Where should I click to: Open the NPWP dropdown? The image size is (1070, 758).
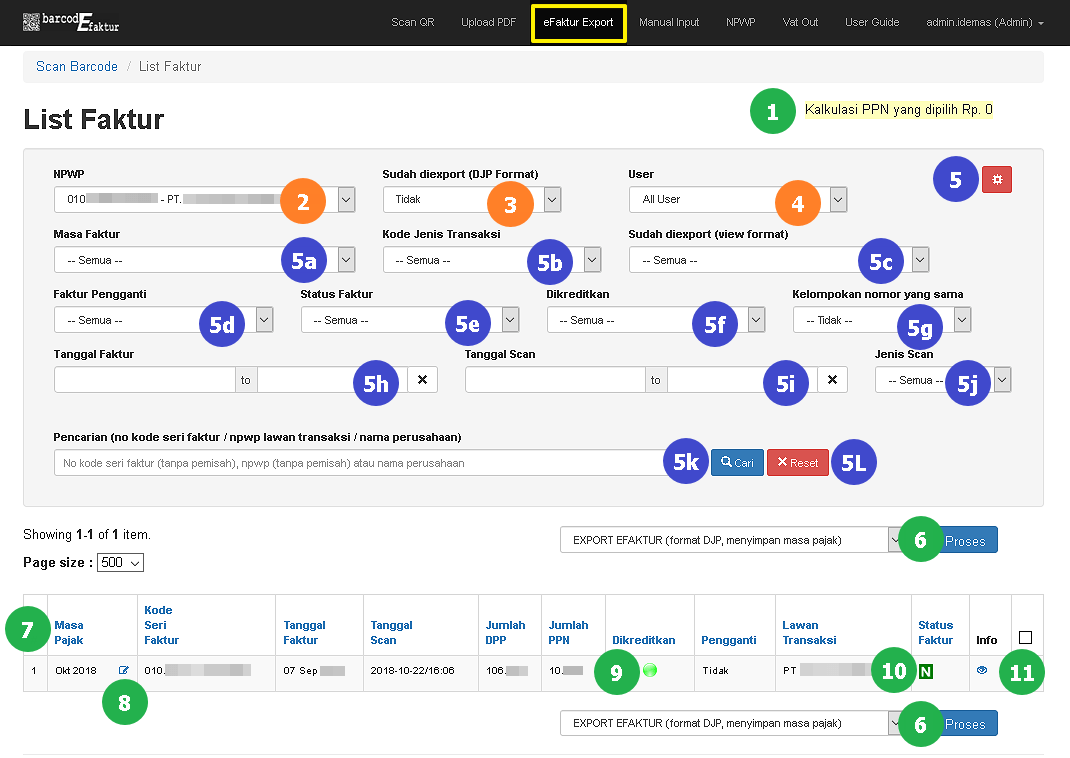[205, 199]
